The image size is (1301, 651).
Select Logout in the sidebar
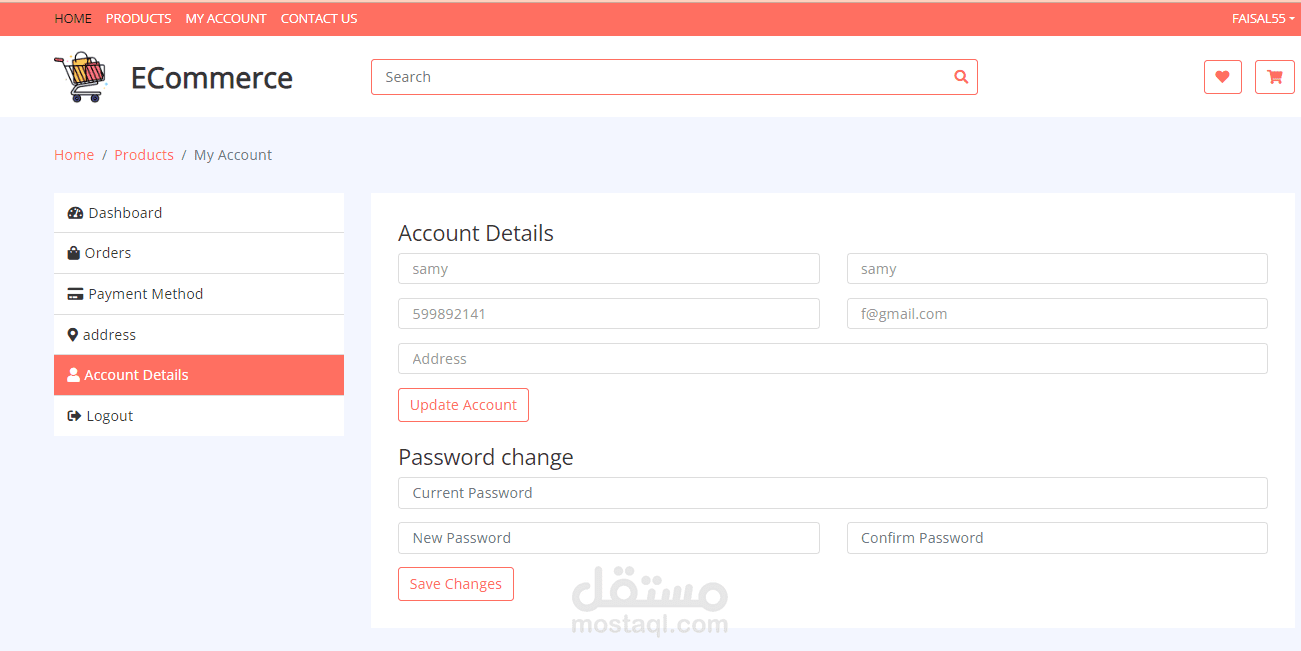199,416
